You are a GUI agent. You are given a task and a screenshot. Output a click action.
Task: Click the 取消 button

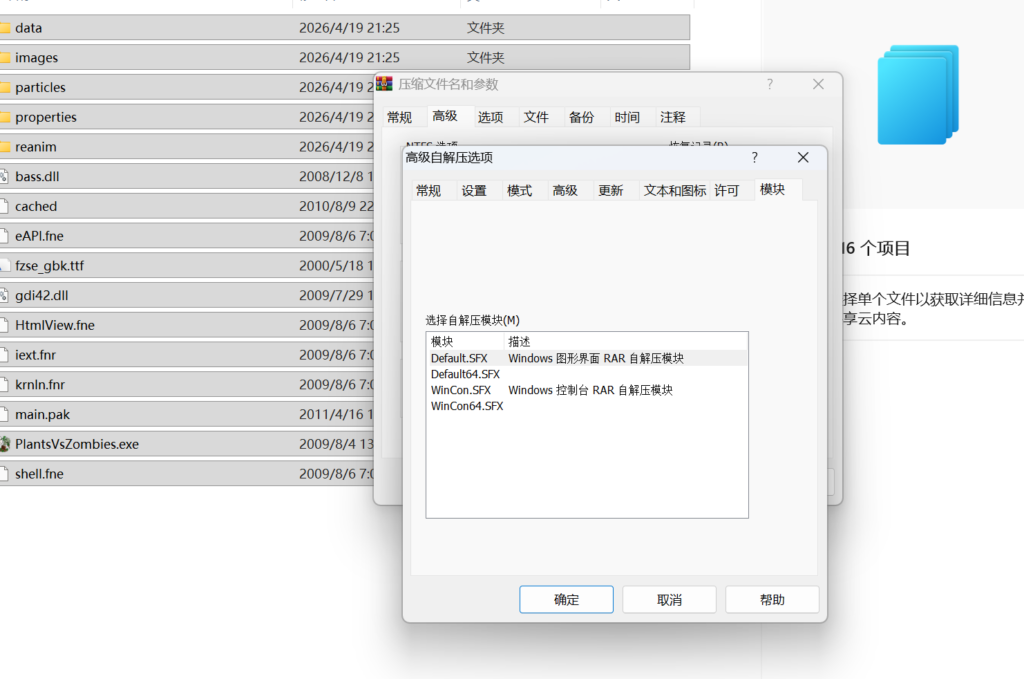point(669,600)
